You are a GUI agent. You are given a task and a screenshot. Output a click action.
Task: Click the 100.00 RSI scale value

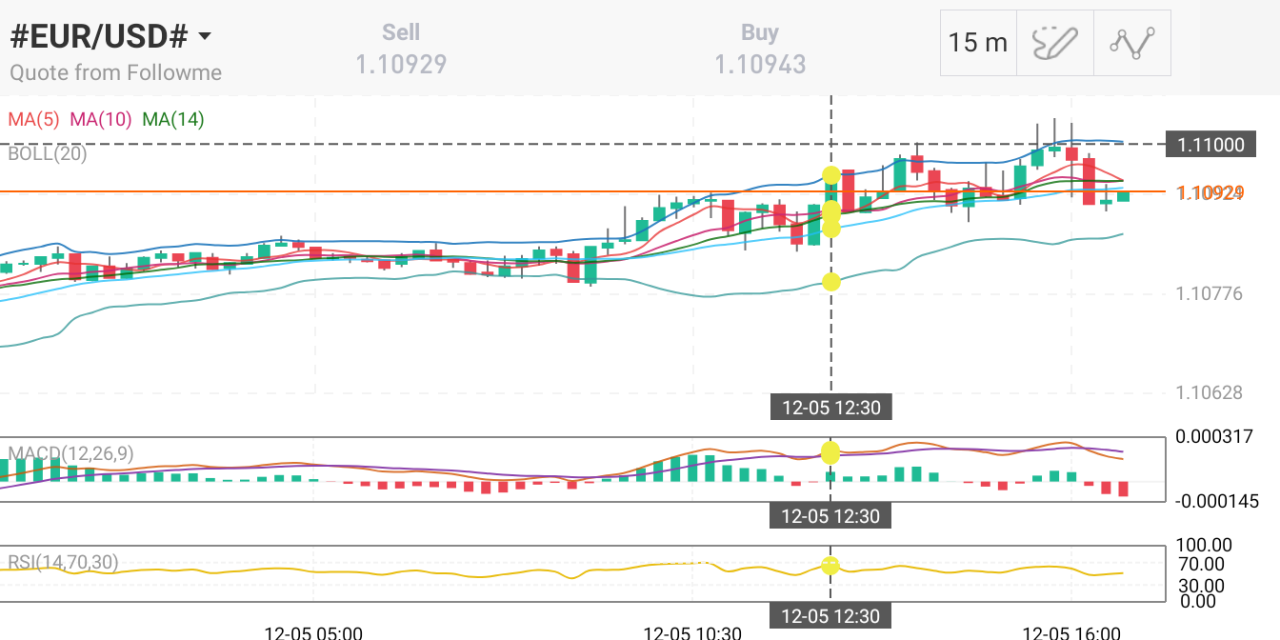(1204, 545)
